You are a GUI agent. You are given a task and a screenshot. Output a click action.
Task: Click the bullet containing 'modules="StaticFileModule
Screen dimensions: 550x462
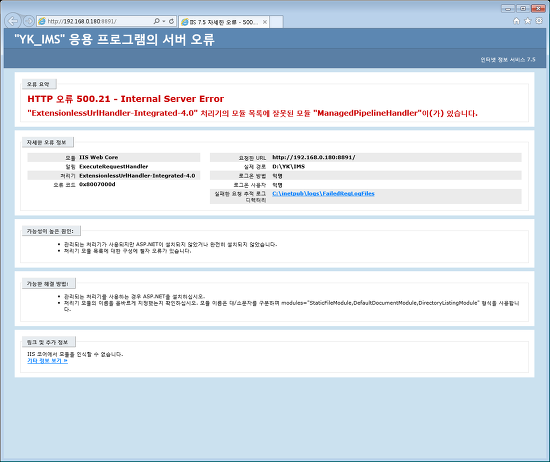291,306
